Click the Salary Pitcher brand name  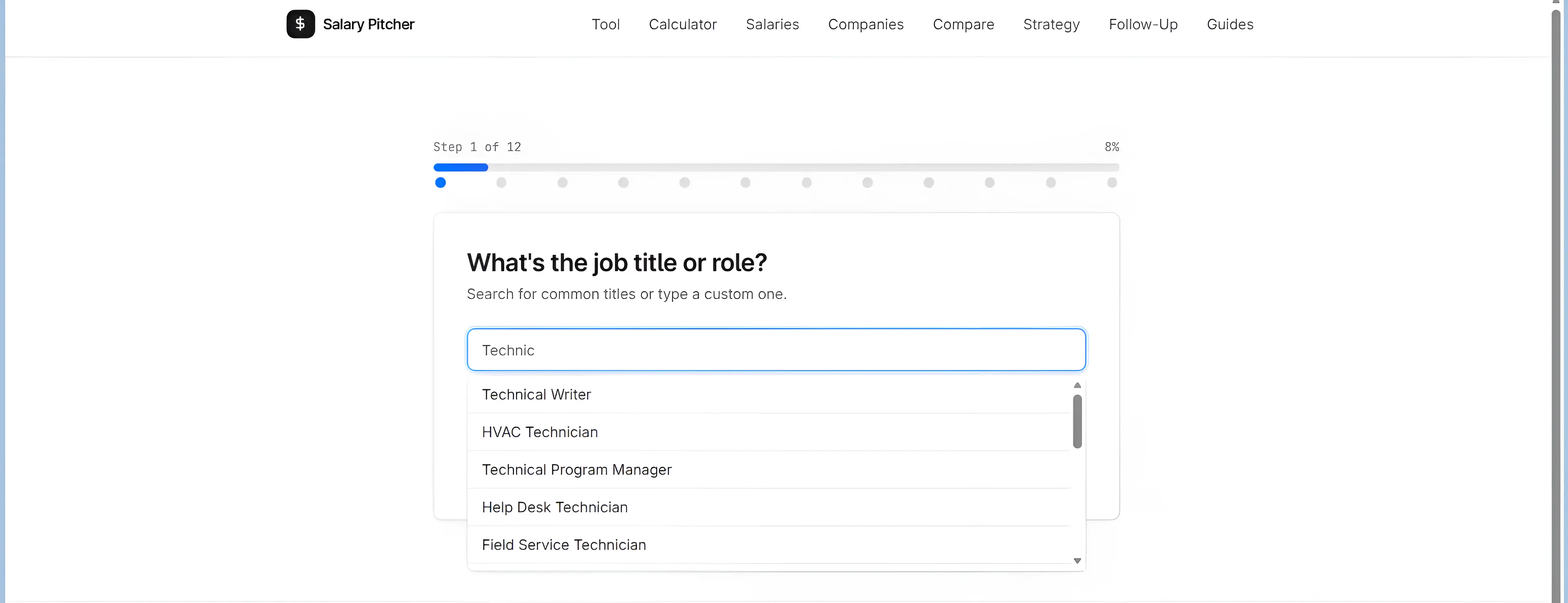pos(368,25)
